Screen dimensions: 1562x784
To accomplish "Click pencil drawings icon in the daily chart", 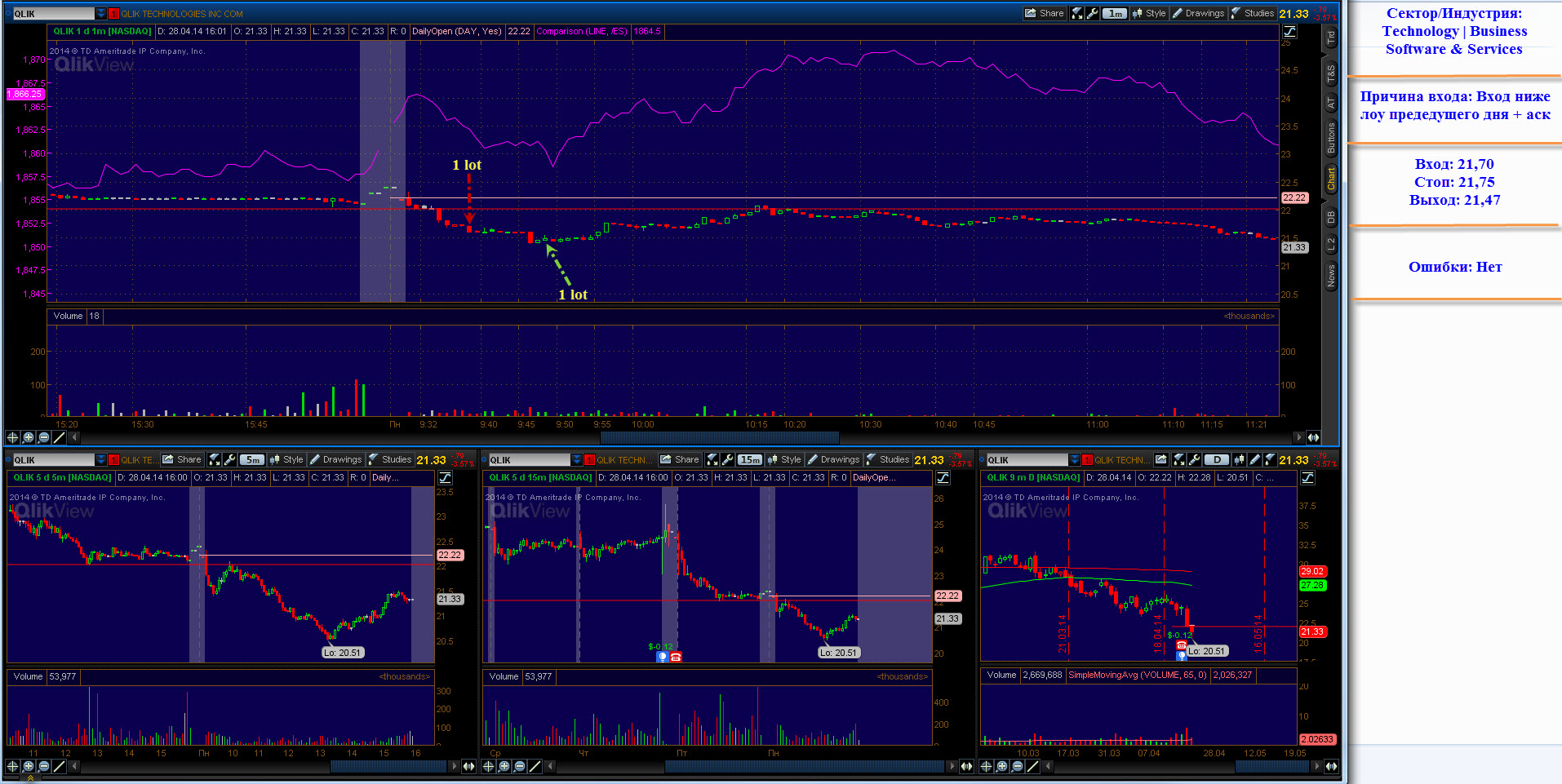I will click(x=1254, y=459).
